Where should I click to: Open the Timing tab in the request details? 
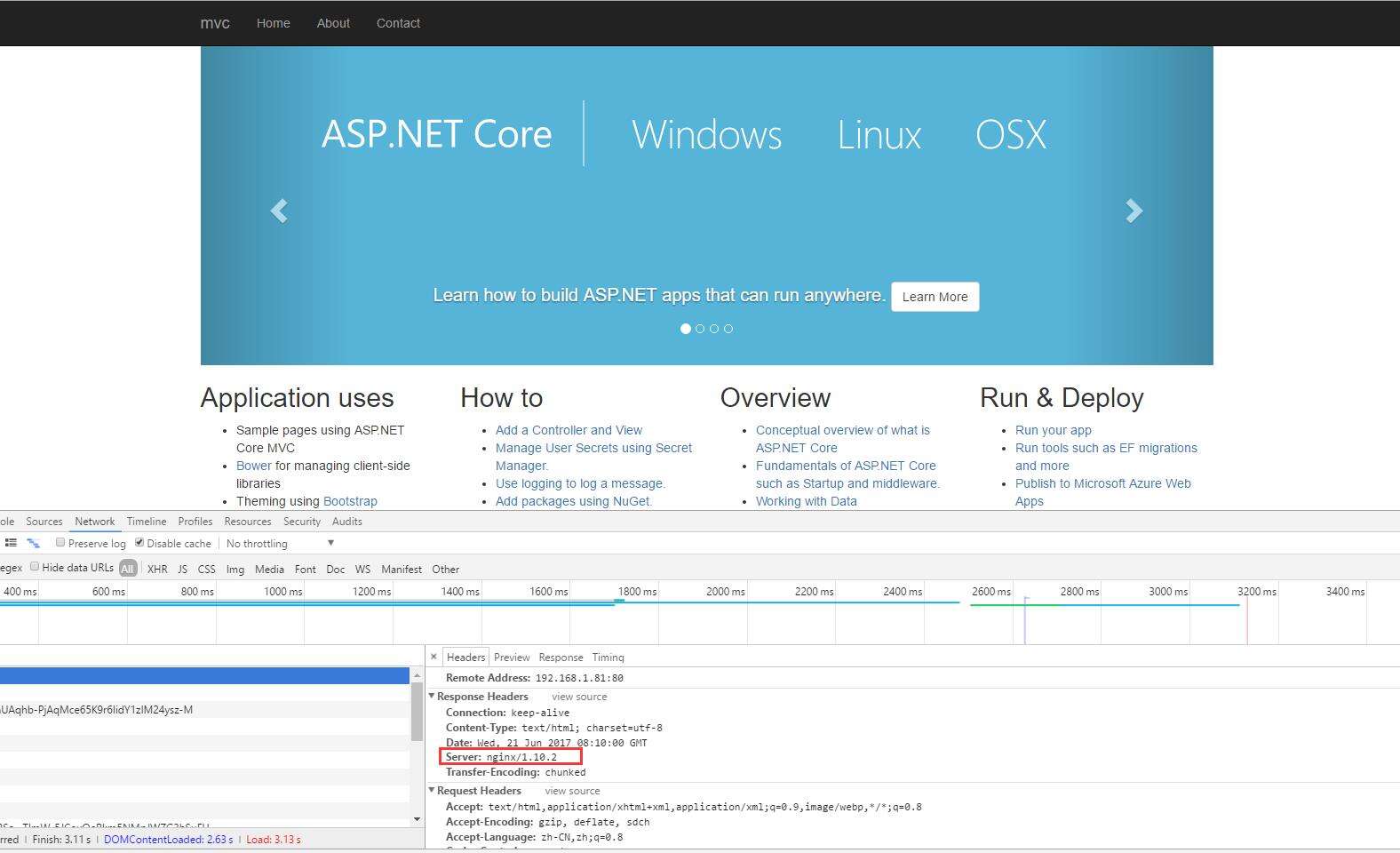tap(609, 657)
